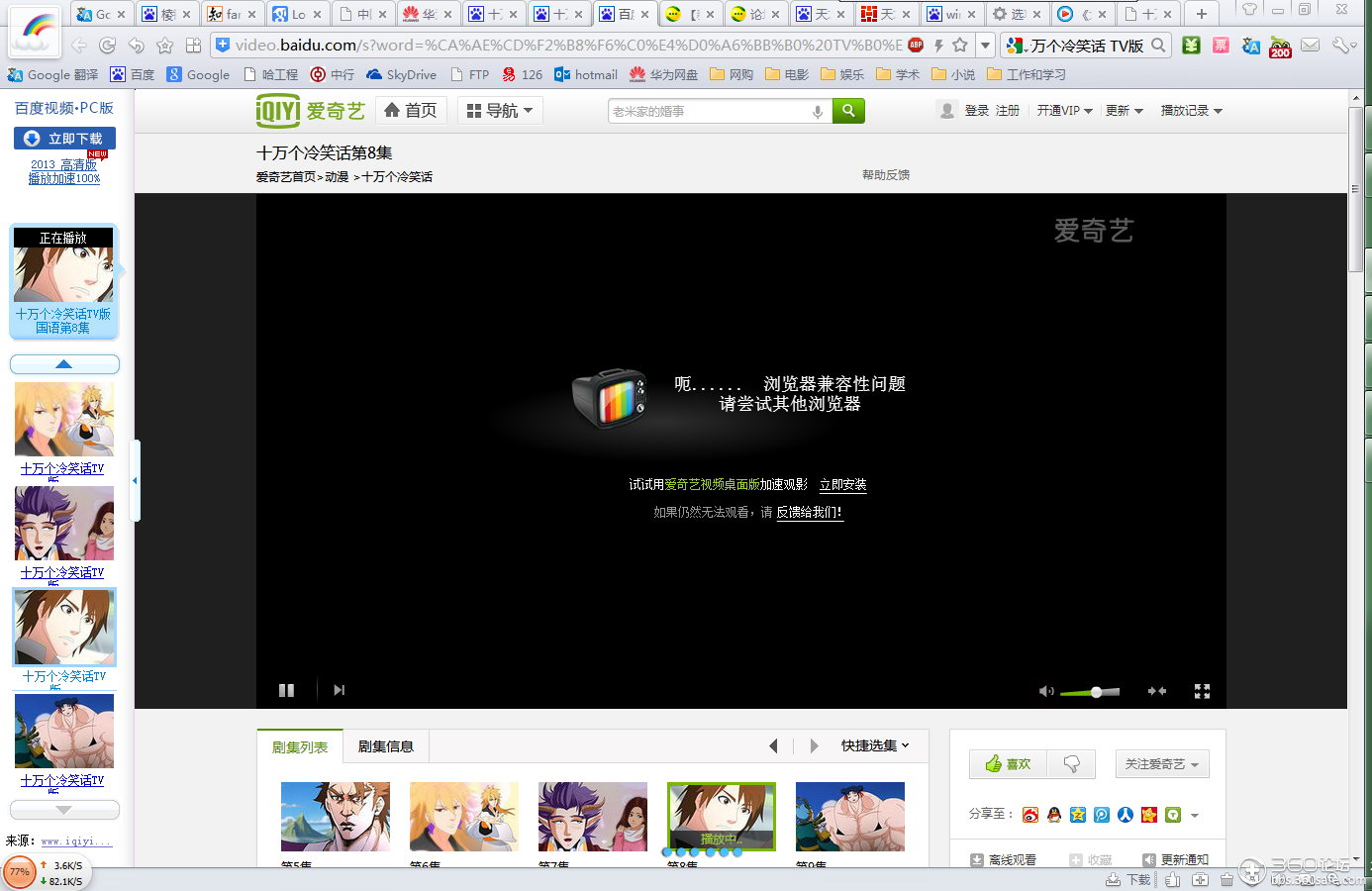Click the microphone voice search icon
The height and width of the screenshot is (891, 1372).
coord(818,112)
